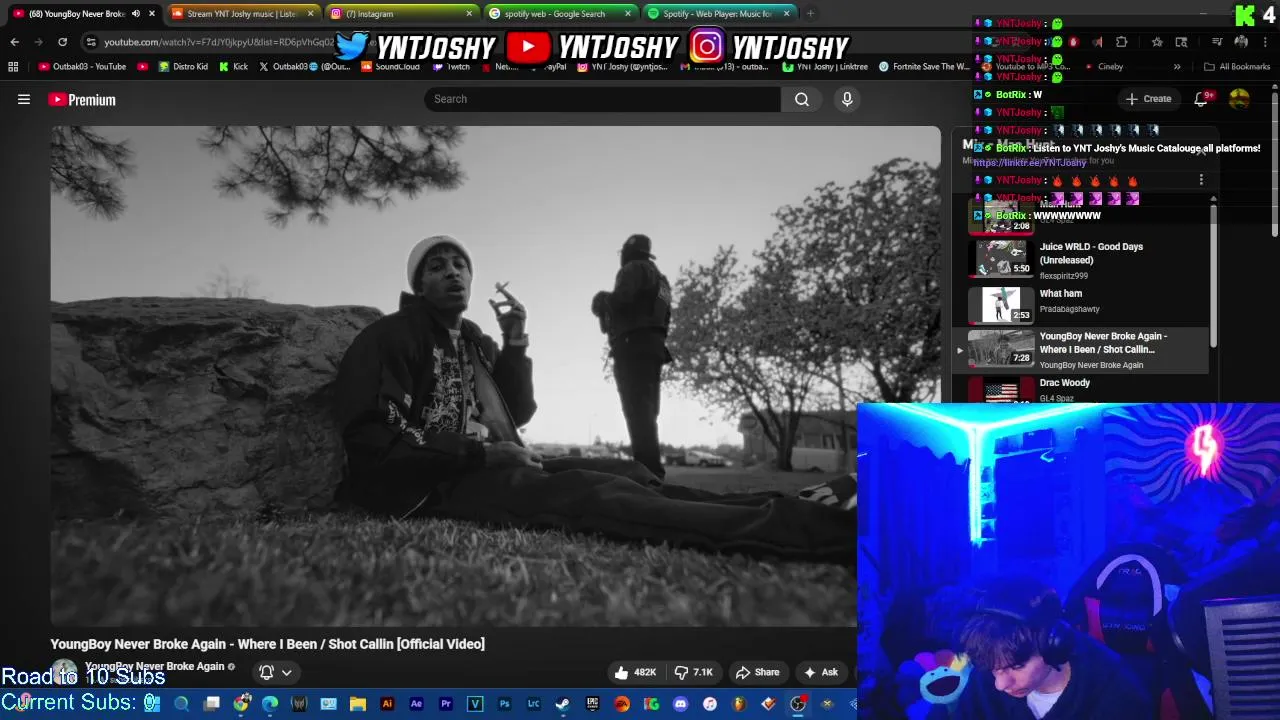This screenshot has width=1280, height=720.
Task: Expand hidden bookmarks overflow chevron
Action: [x=1177, y=67]
